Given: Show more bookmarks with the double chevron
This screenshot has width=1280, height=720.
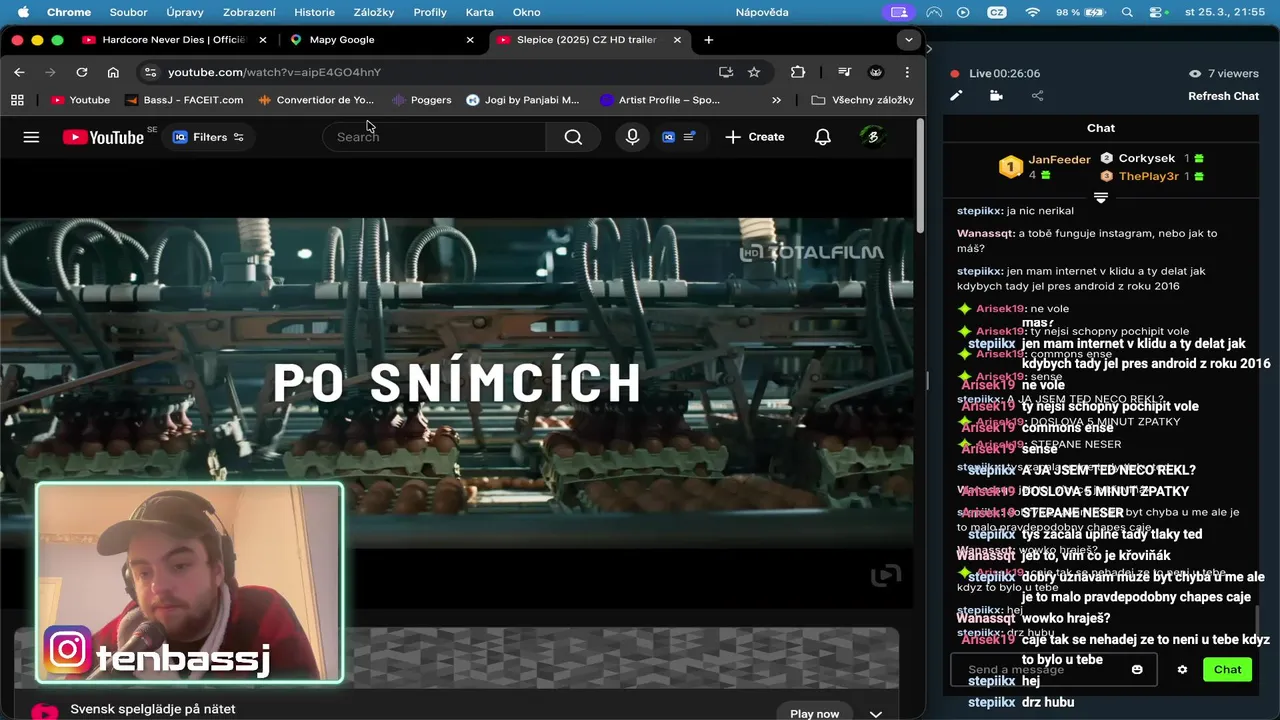Looking at the screenshot, I should [776, 100].
